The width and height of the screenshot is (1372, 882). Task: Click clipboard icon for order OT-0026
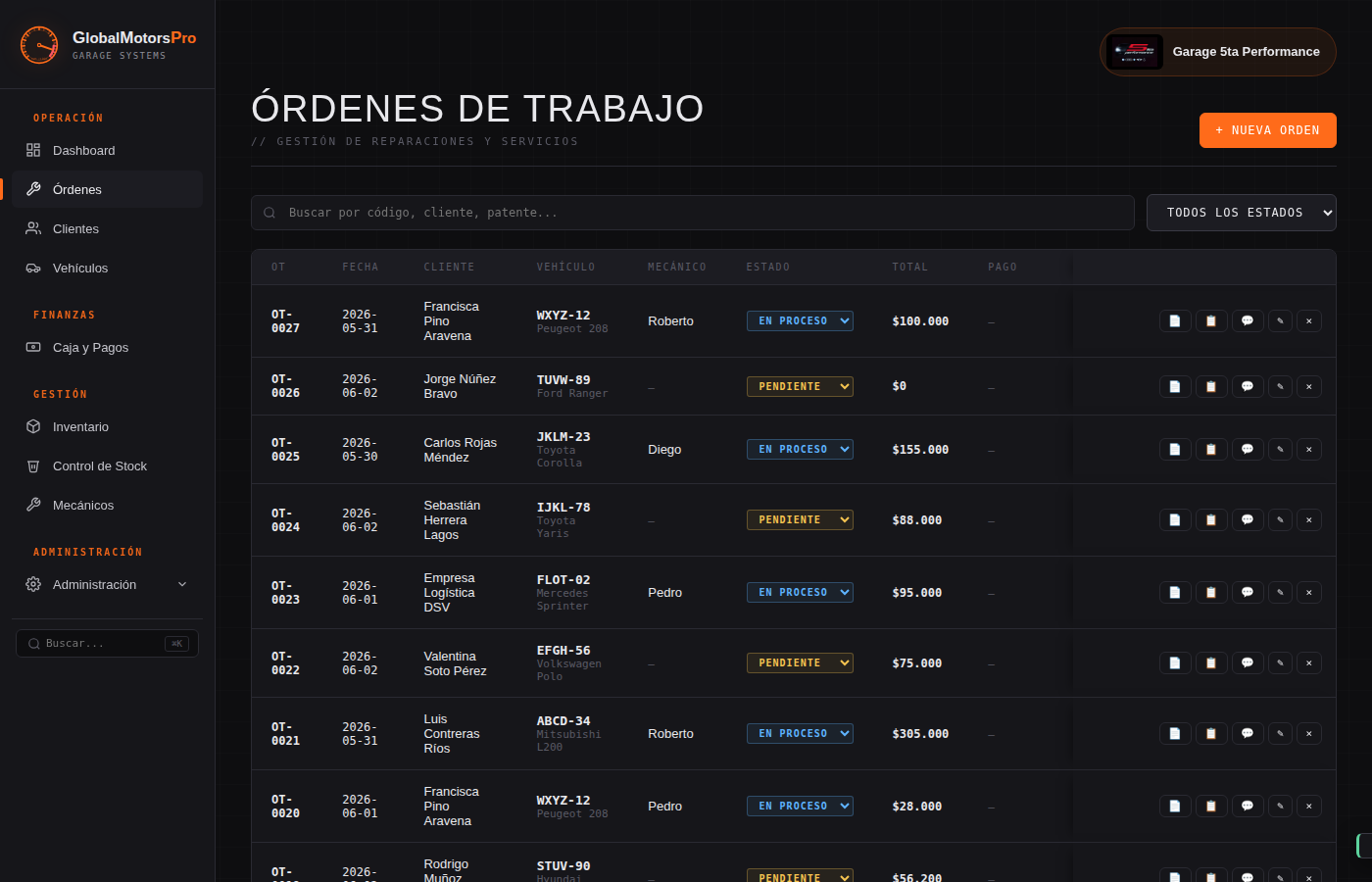coord(1211,386)
